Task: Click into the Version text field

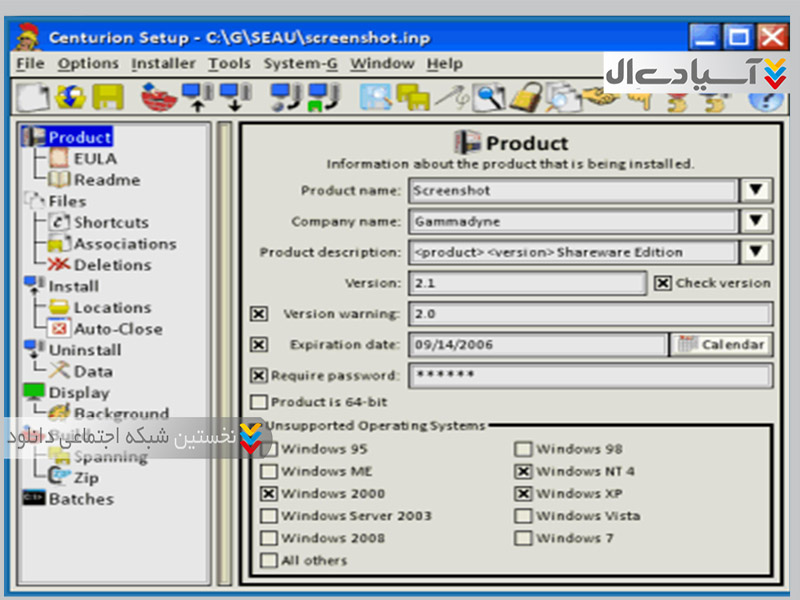Action: [x=527, y=283]
